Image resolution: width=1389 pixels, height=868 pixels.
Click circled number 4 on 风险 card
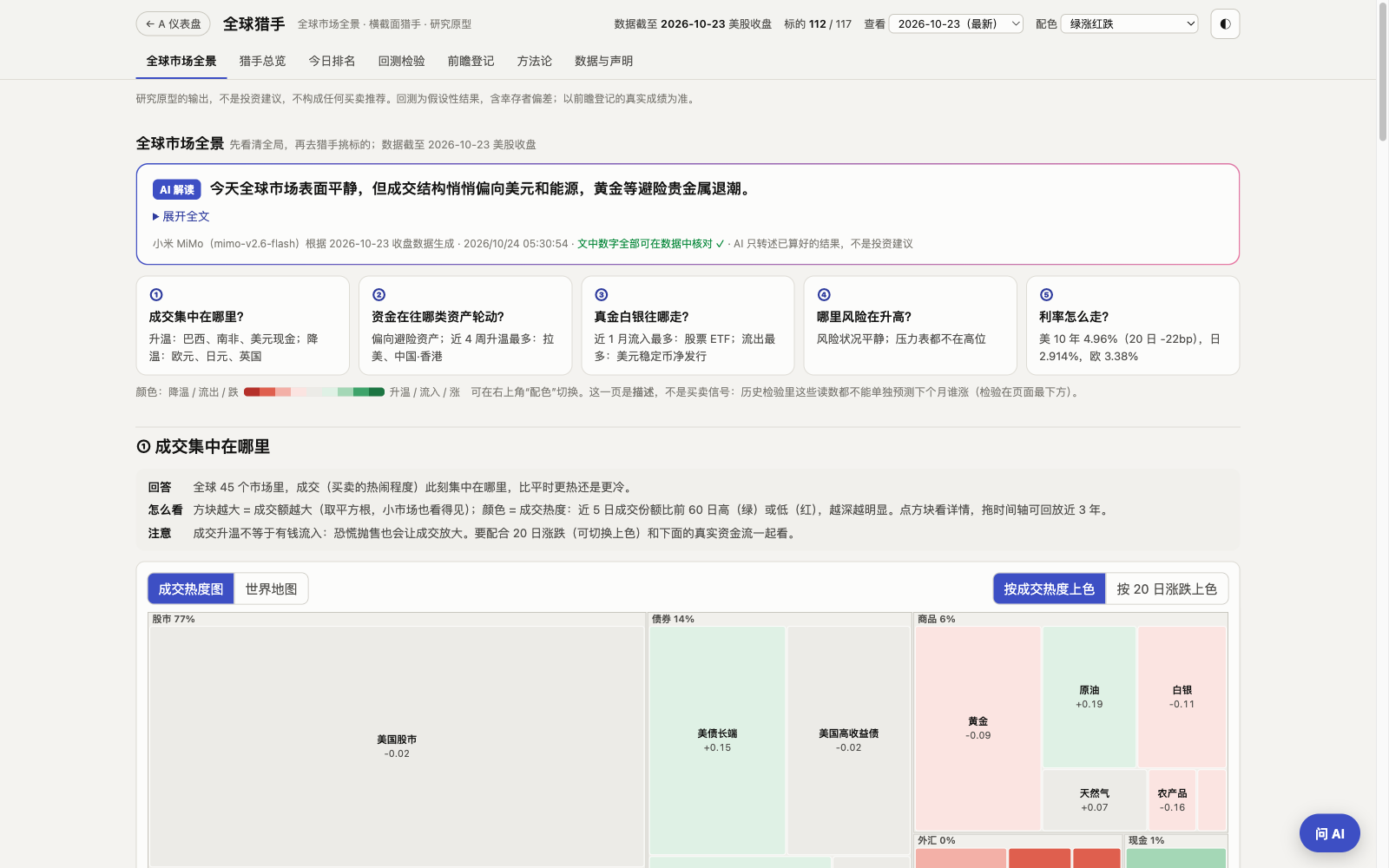(x=824, y=295)
